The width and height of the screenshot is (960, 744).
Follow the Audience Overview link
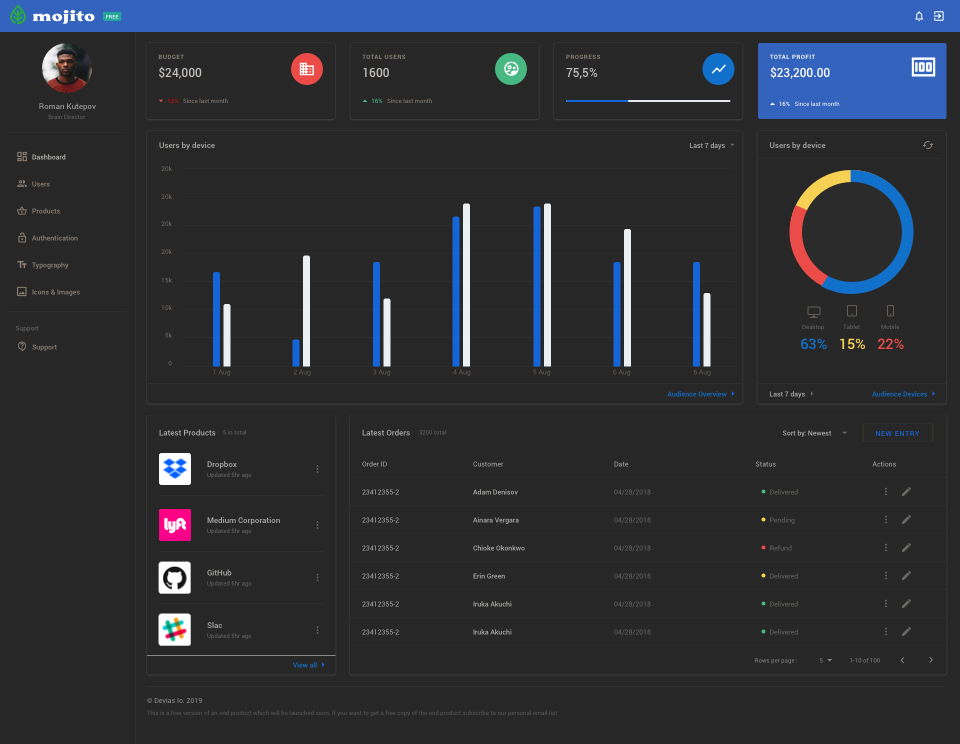(700, 394)
